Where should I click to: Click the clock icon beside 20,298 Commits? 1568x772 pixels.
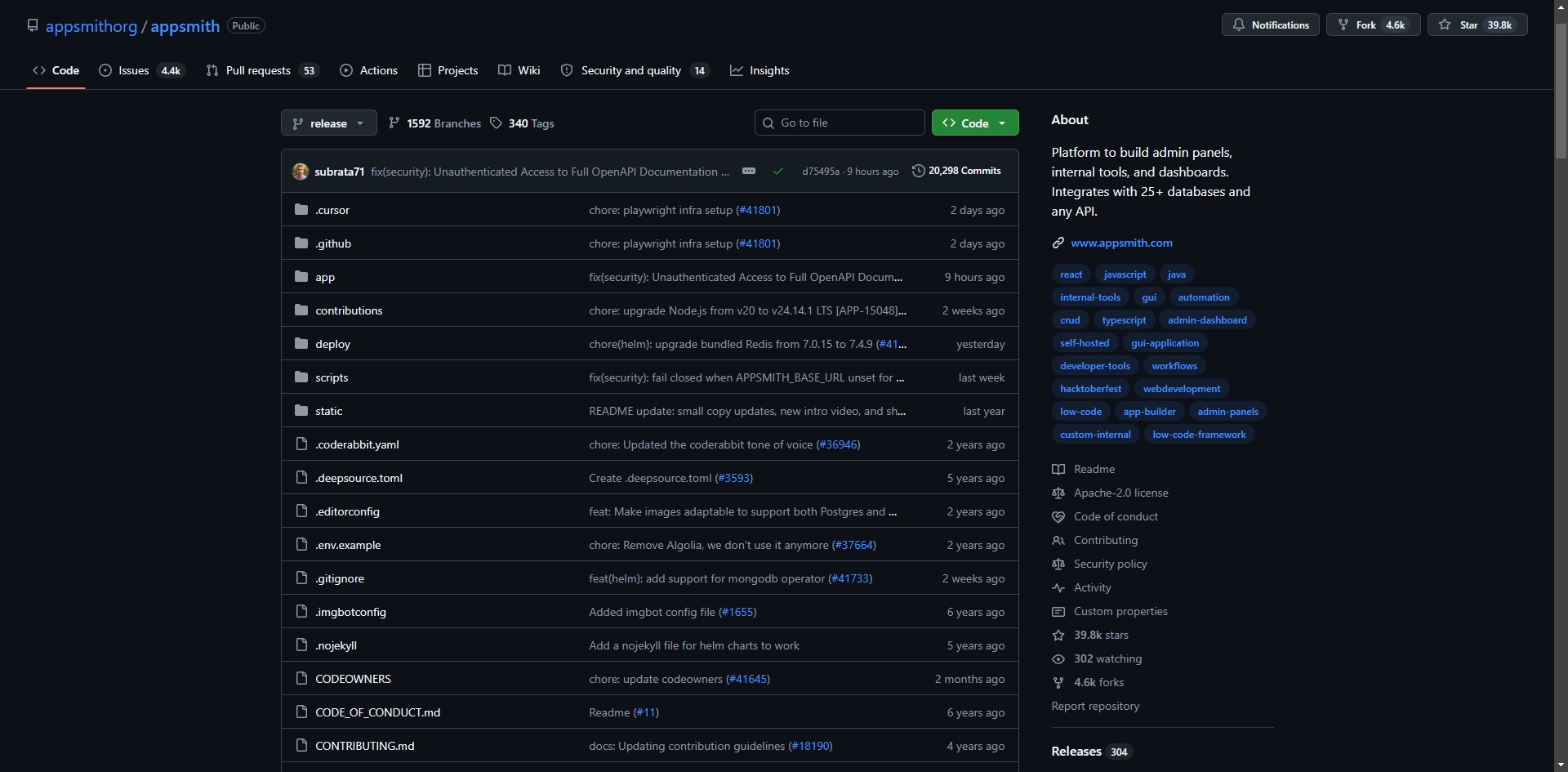(x=919, y=171)
